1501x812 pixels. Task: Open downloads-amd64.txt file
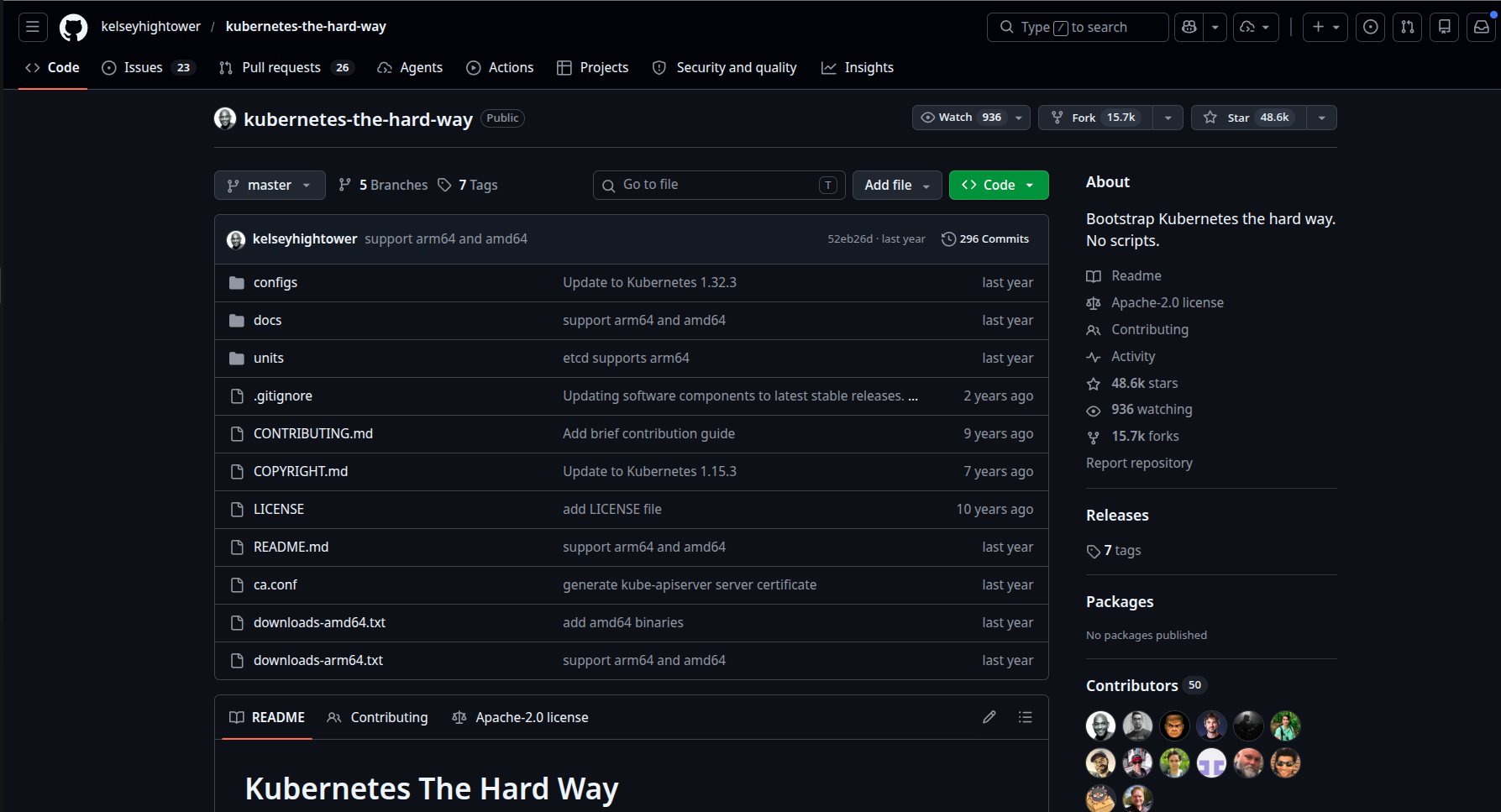(319, 623)
